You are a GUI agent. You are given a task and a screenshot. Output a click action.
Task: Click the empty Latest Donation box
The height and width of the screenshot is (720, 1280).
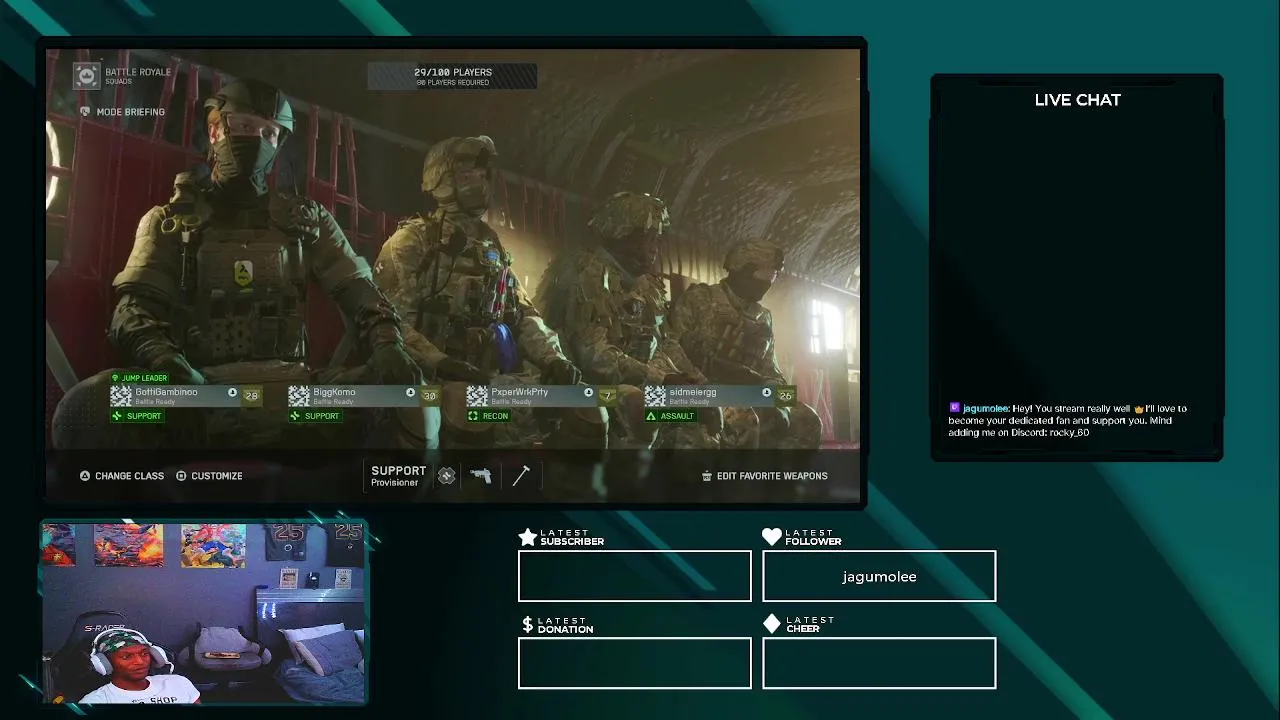point(635,663)
